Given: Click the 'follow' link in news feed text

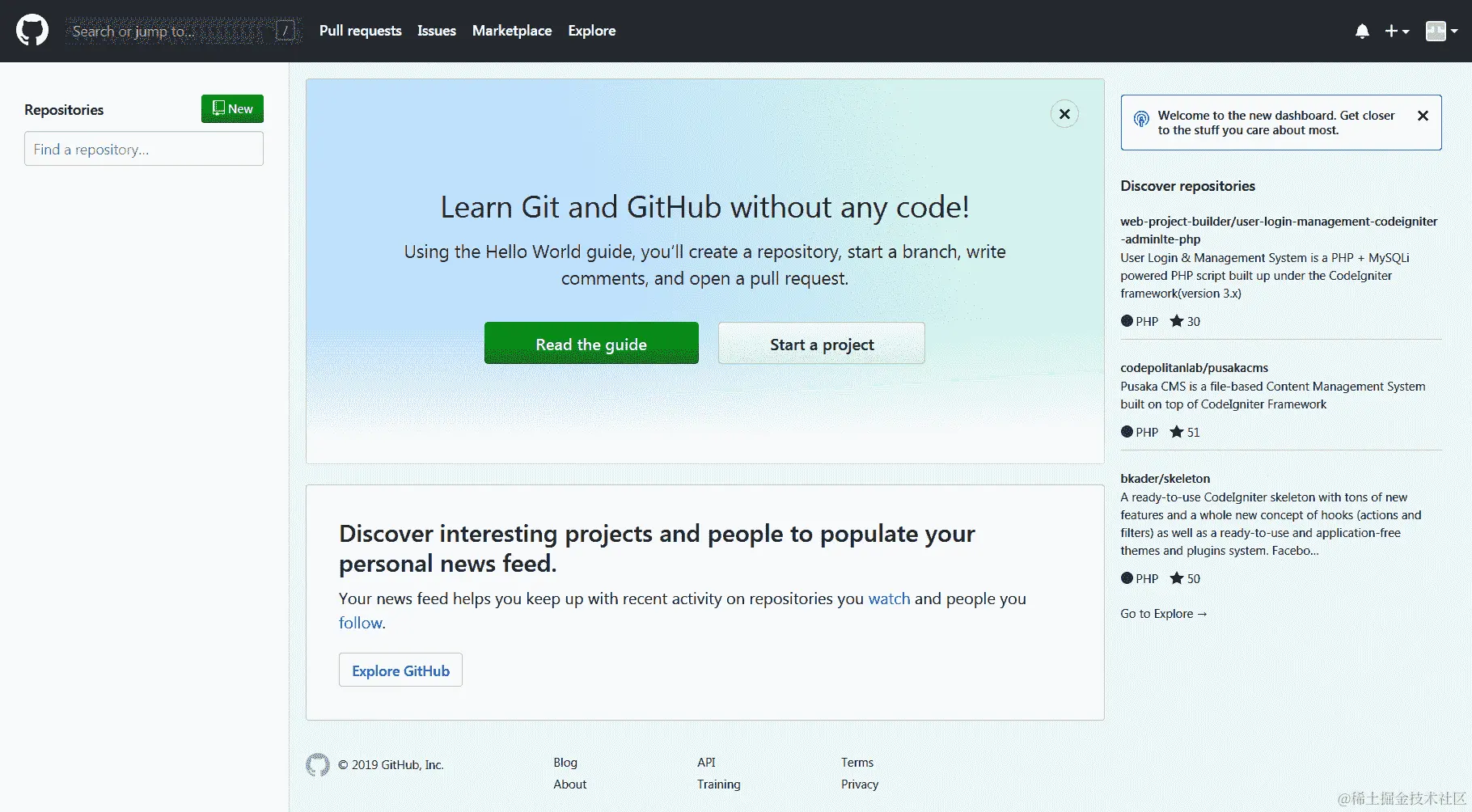Looking at the screenshot, I should coord(361,623).
